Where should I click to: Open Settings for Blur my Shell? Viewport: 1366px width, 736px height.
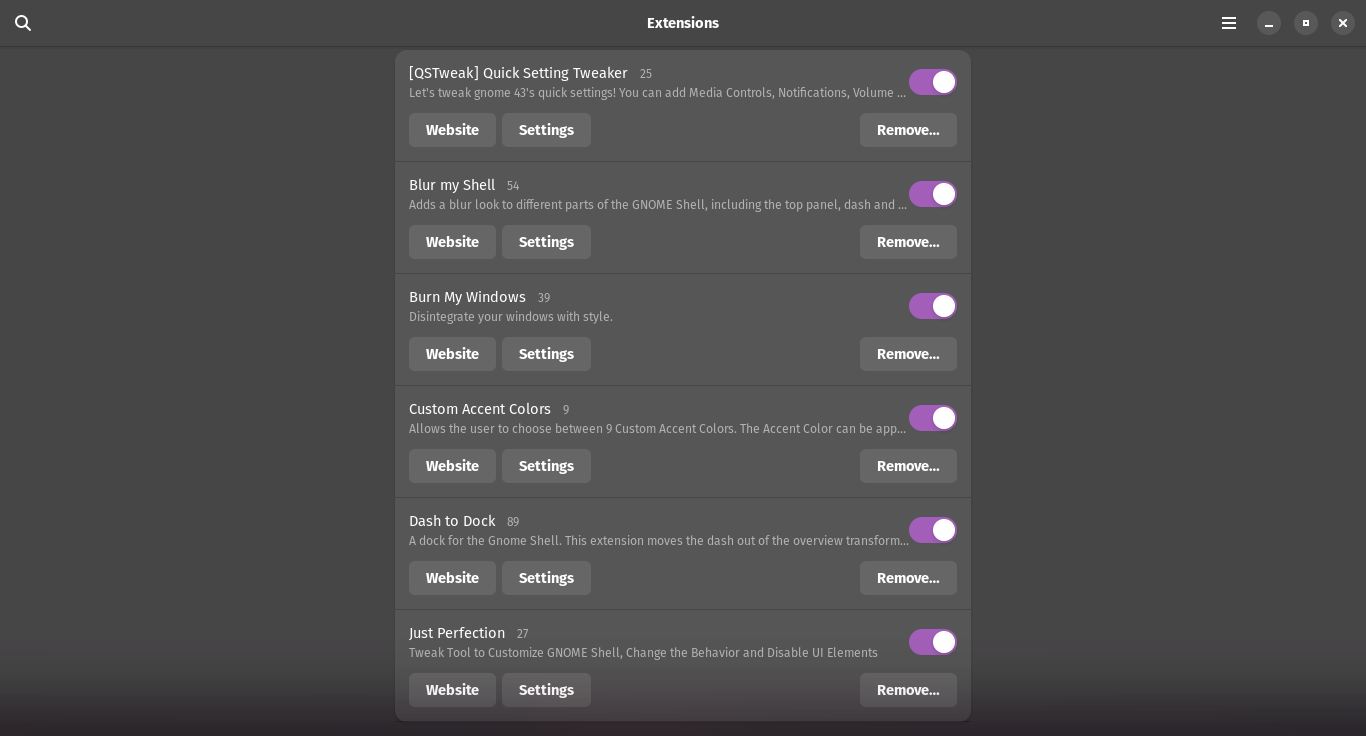[x=546, y=242]
